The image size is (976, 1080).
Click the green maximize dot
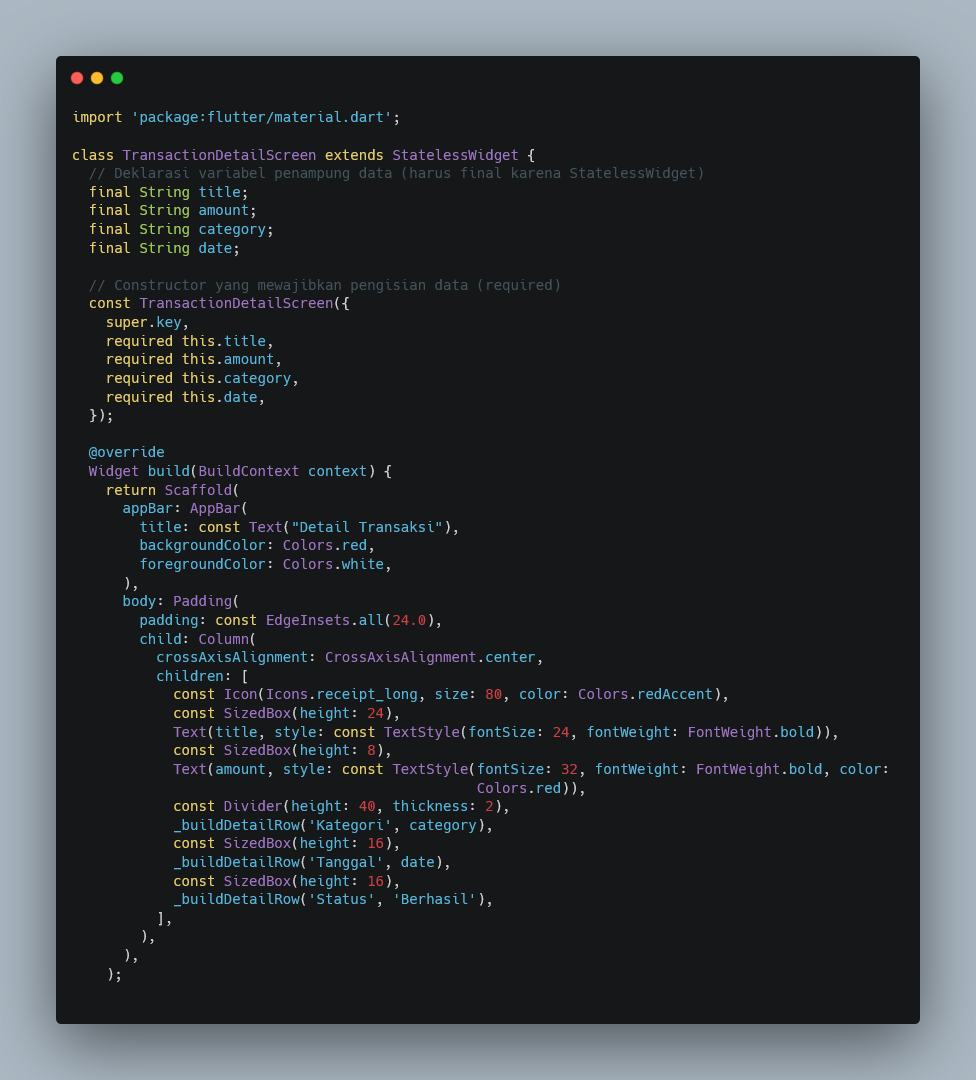pyautogui.click(x=117, y=78)
